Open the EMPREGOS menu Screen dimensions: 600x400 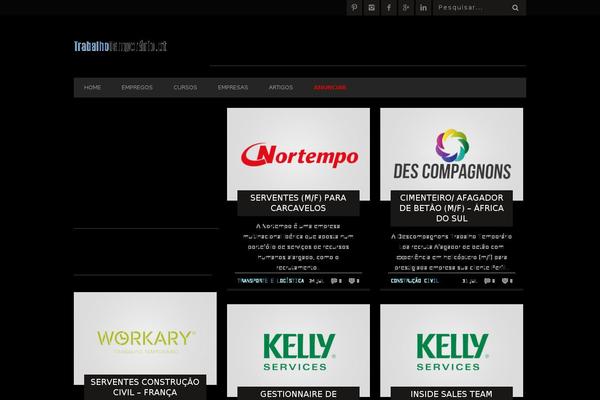[137, 88]
